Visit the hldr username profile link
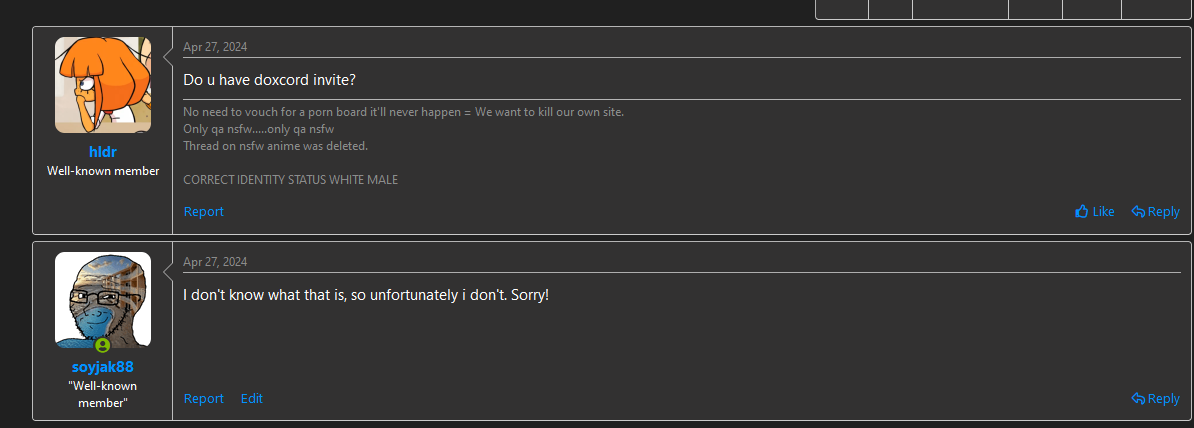The image size is (1194, 428). pos(103,152)
